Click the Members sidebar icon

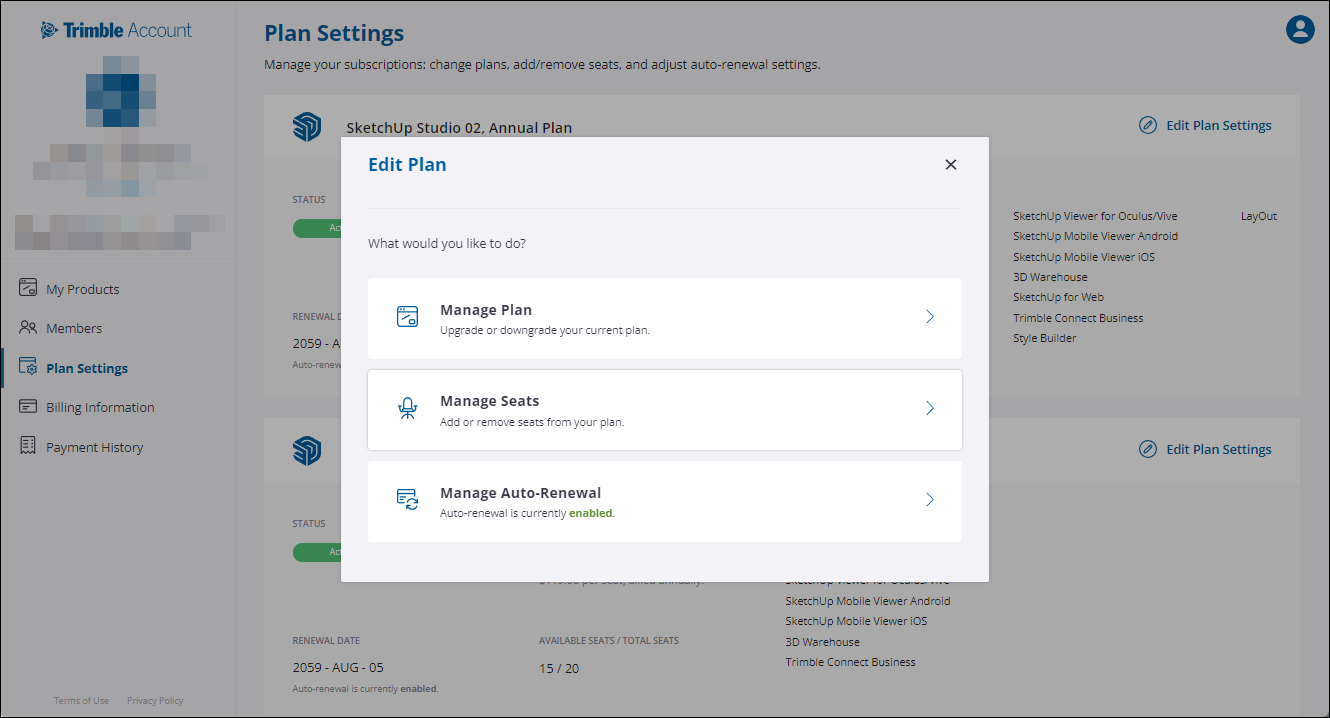pyautogui.click(x=27, y=327)
